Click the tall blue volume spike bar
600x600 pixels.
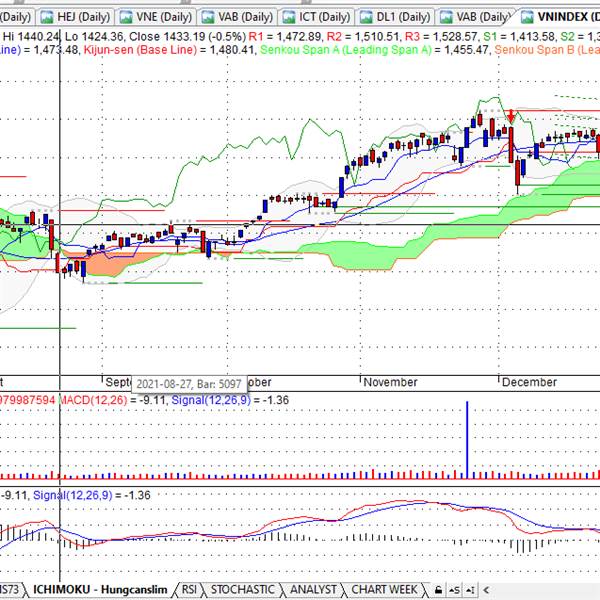coord(467,440)
